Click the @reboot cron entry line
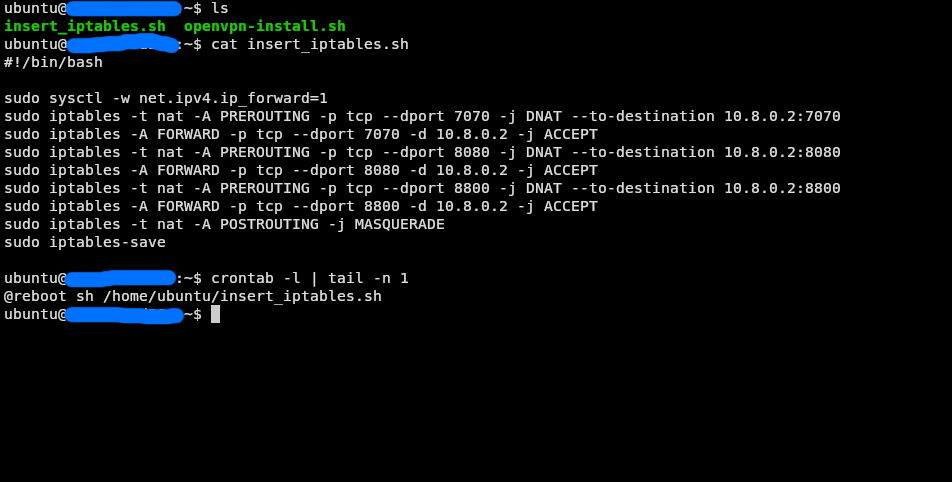Viewport: 952px width, 482px height. pos(192,296)
